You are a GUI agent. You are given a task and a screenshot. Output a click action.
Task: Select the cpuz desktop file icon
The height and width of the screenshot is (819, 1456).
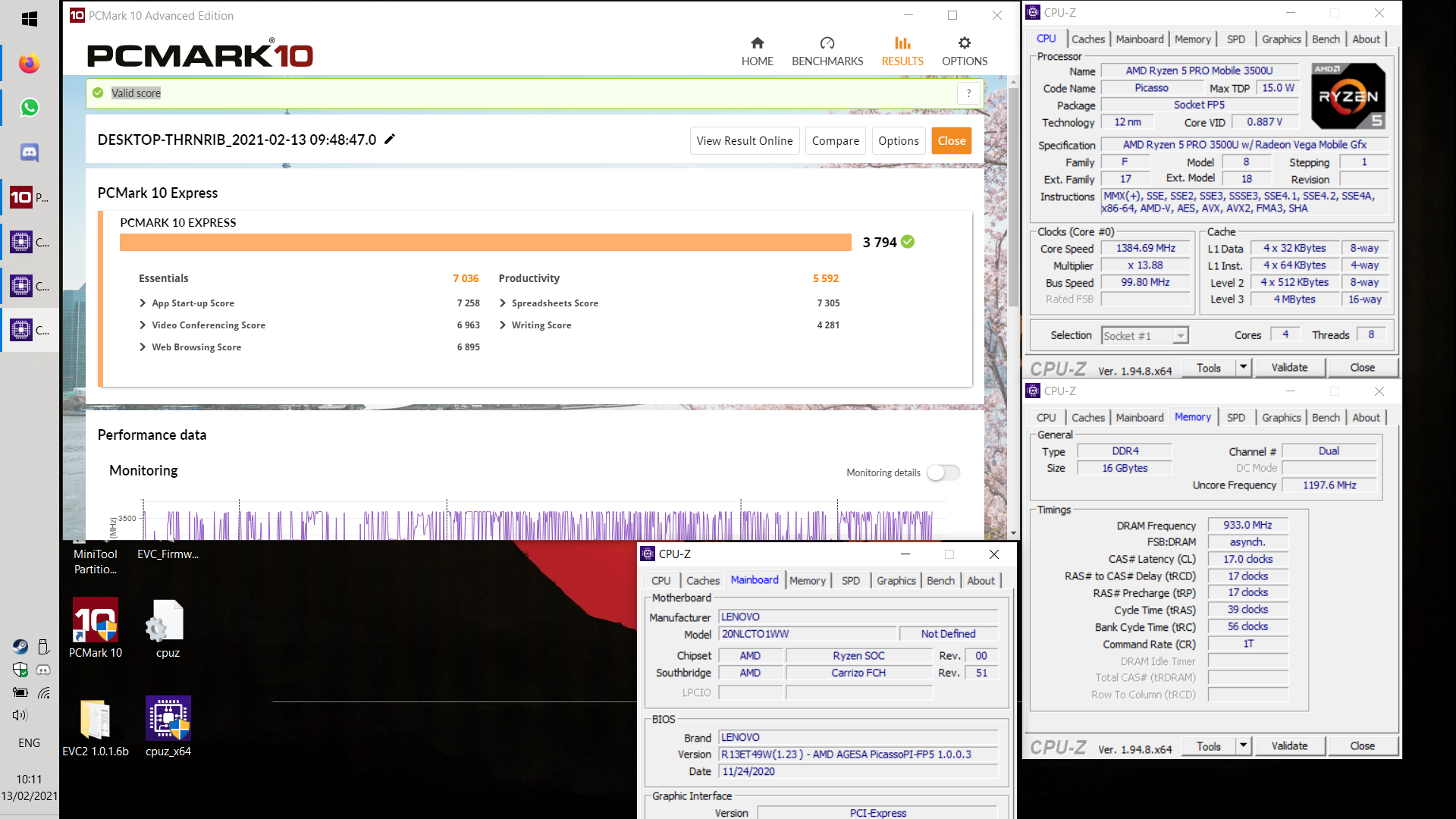pyautogui.click(x=168, y=628)
